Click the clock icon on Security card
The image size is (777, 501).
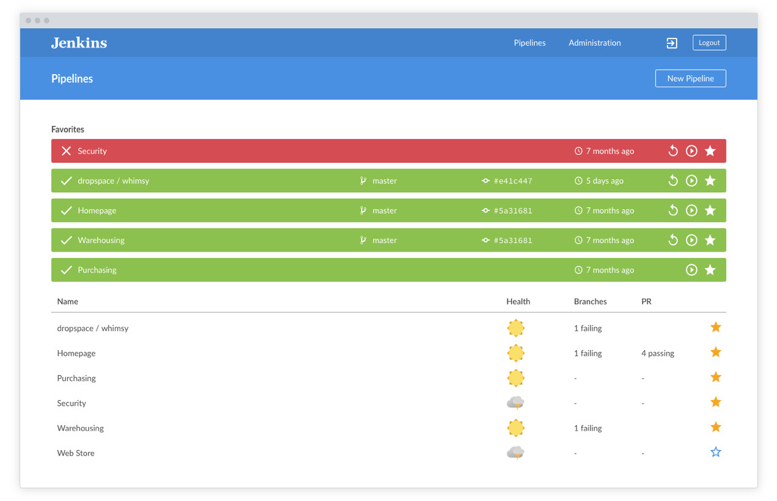[x=578, y=151]
